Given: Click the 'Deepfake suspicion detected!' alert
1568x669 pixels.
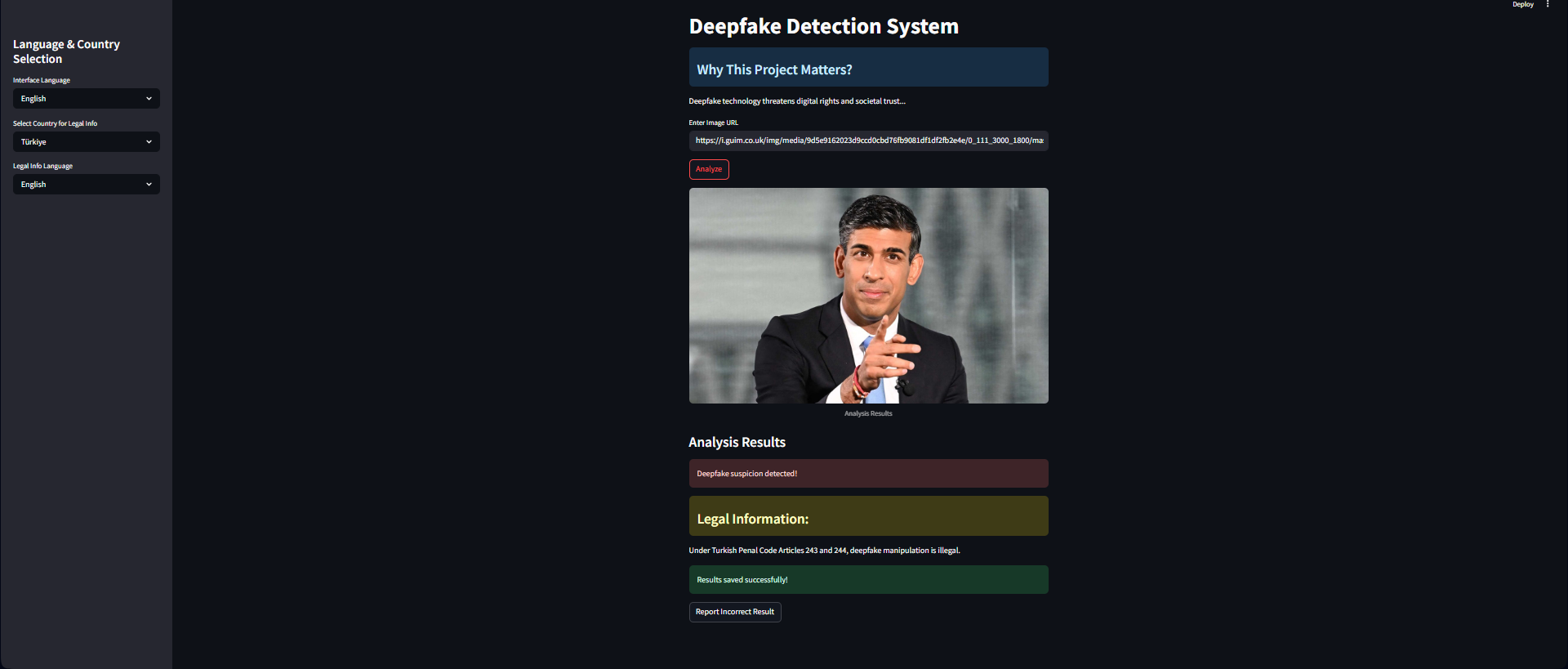Looking at the screenshot, I should 868,474.
